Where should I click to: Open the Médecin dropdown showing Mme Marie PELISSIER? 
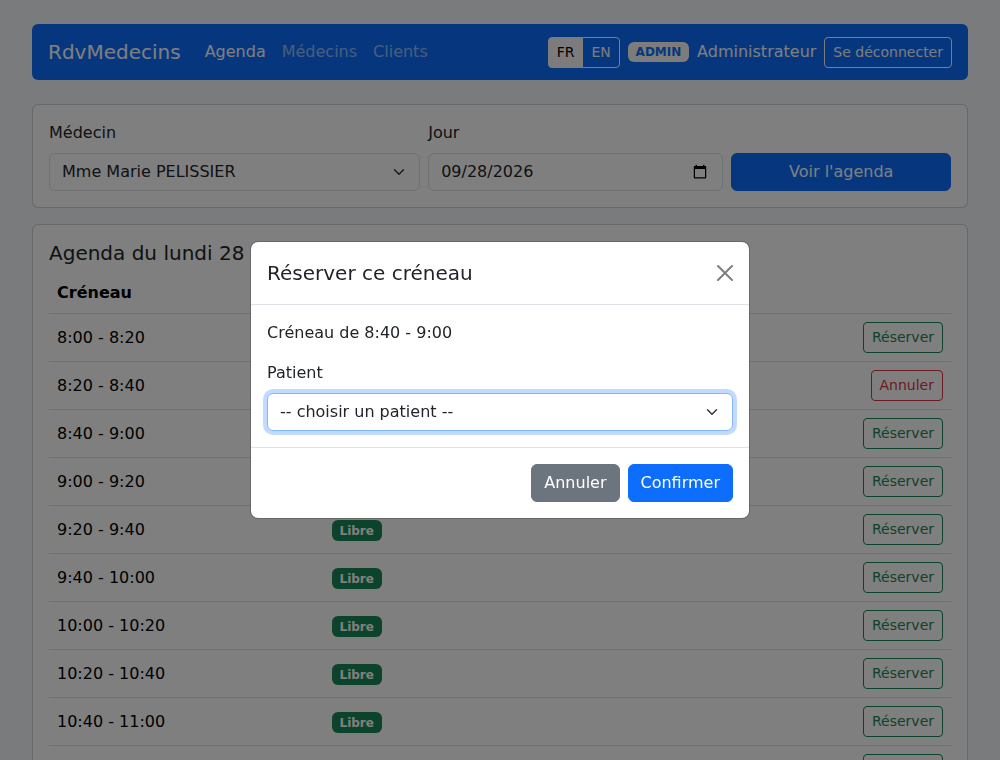point(234,172)
